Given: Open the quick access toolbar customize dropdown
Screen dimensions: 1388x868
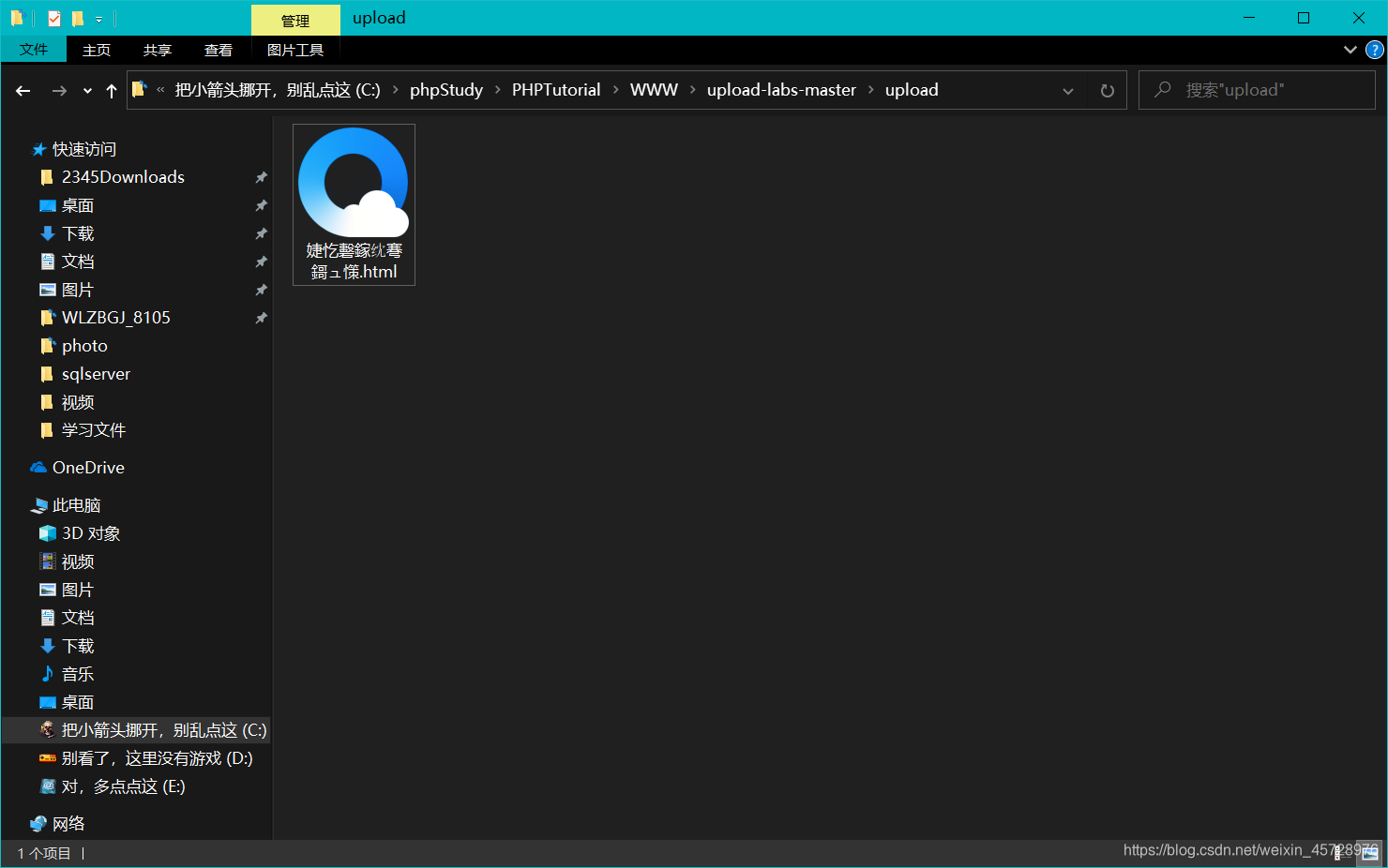Looking at the screenshot, I should (98, 19).
